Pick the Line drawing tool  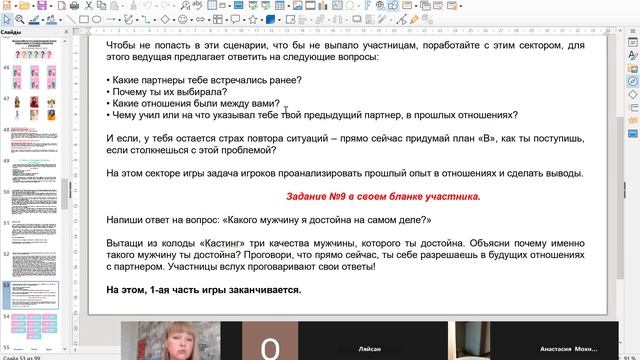[x=71, y=19]
